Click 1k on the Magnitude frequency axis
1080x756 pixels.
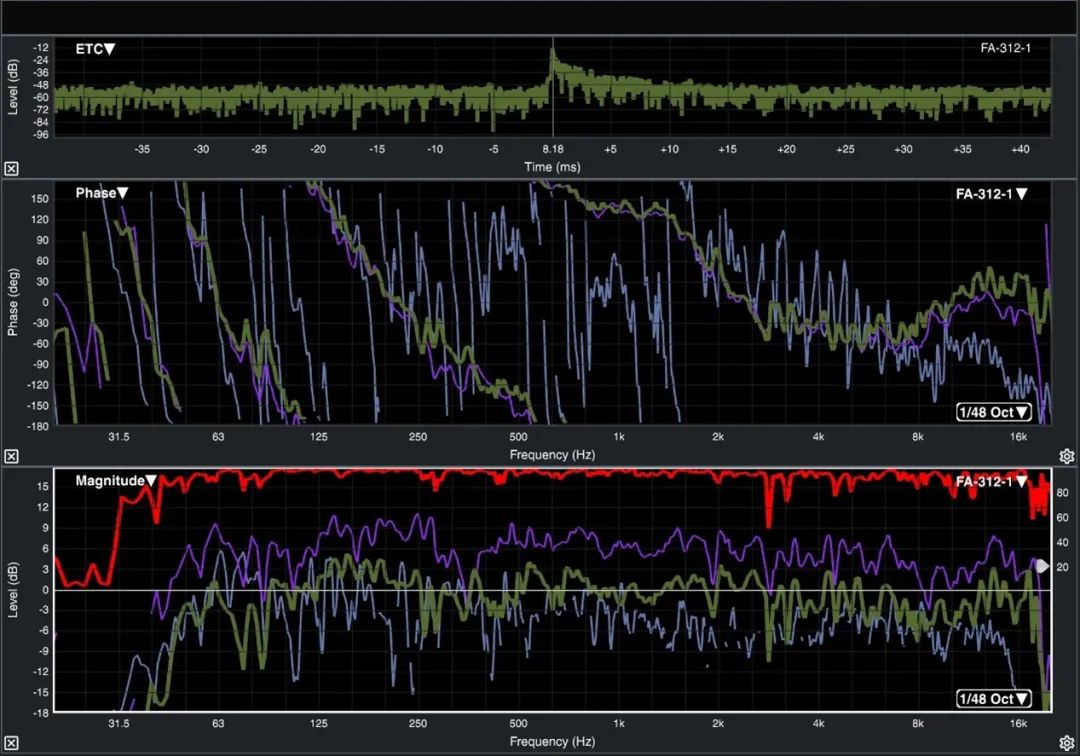tap(619, 725)
